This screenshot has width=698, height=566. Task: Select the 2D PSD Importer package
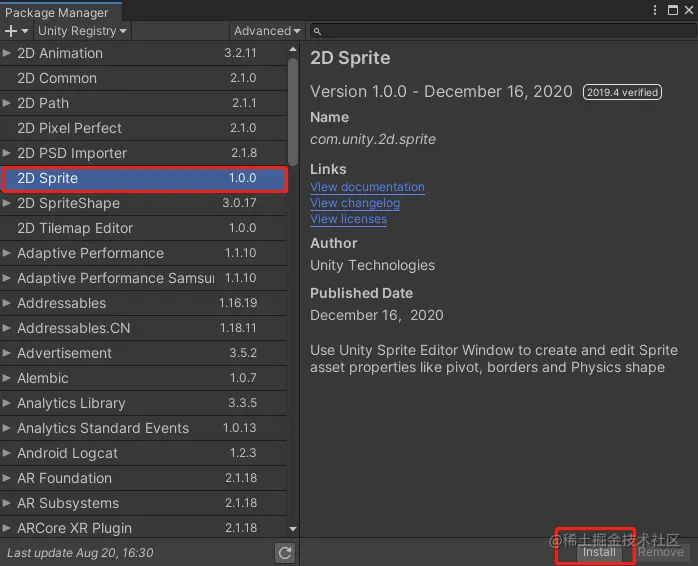(x=143, y=153)
